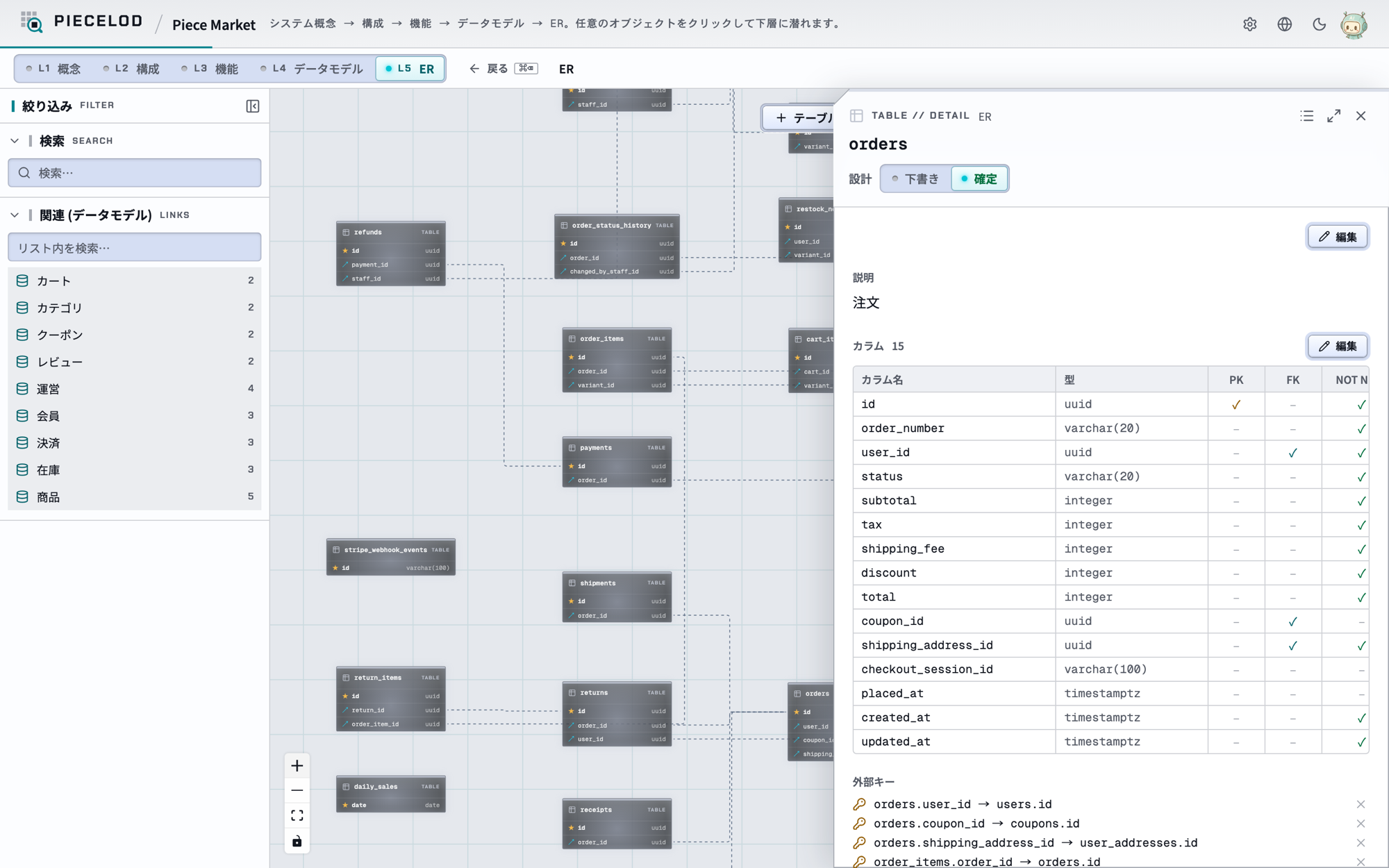Click 編集 button above the description

1338,237
